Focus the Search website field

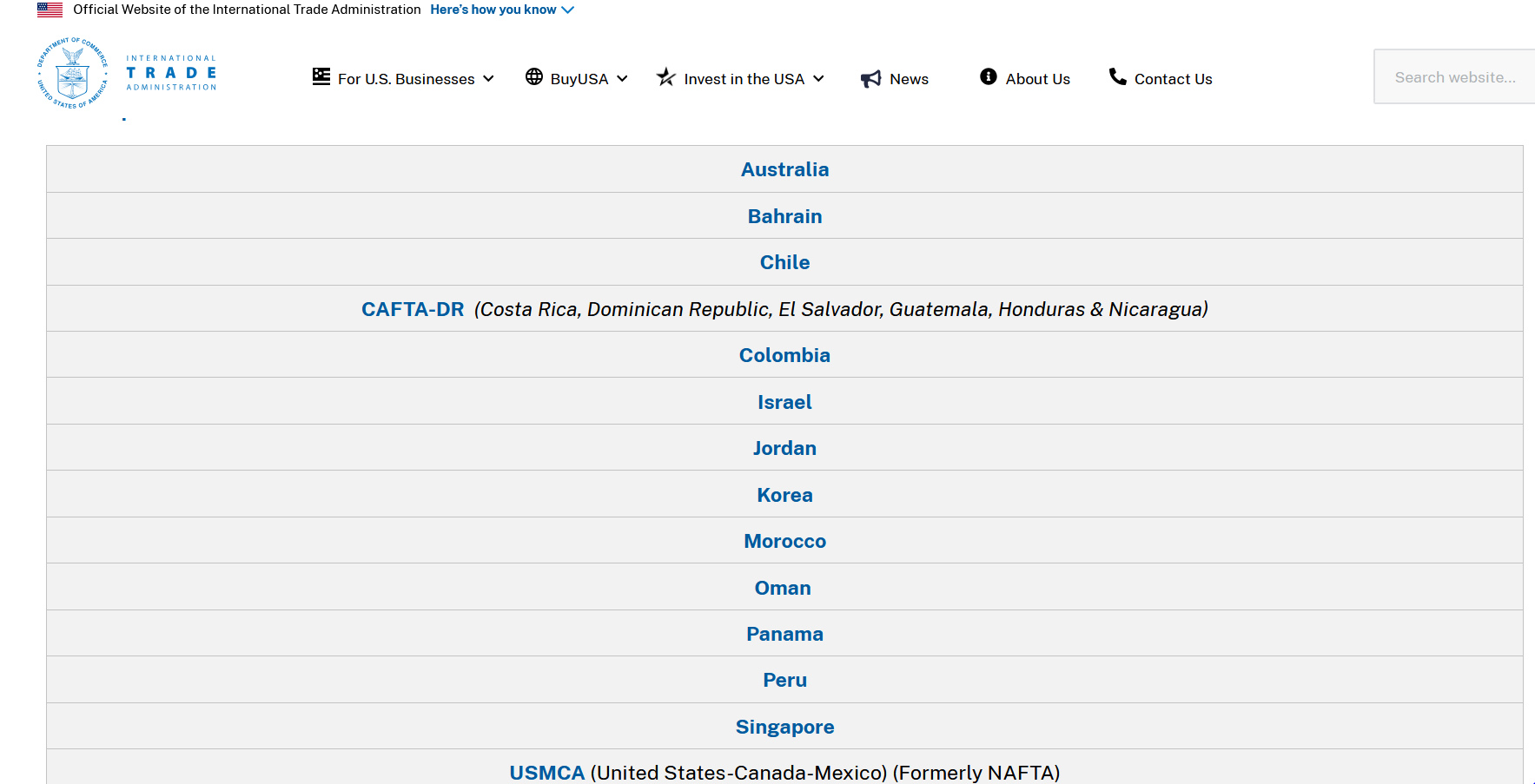pyautogui.click(x=1454, y=76)
